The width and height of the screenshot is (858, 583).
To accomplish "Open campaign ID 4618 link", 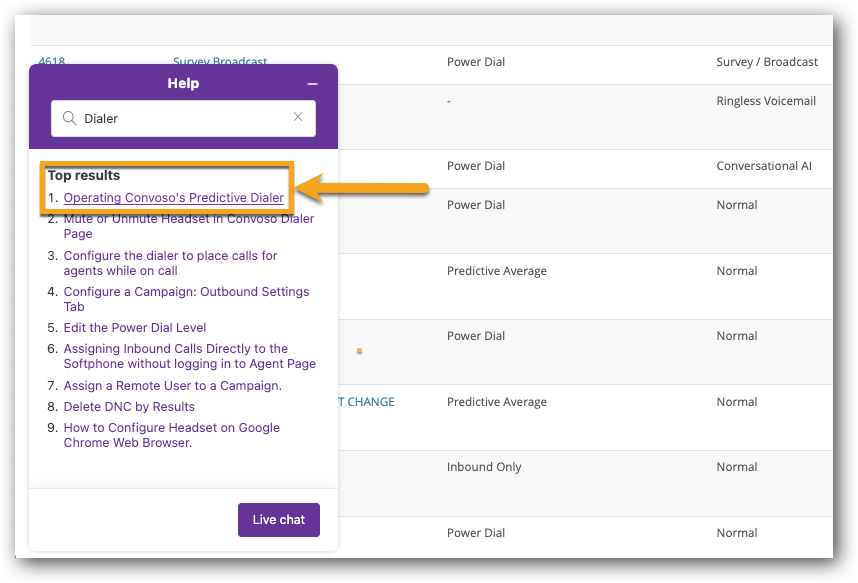I will (x=52, y=61).
